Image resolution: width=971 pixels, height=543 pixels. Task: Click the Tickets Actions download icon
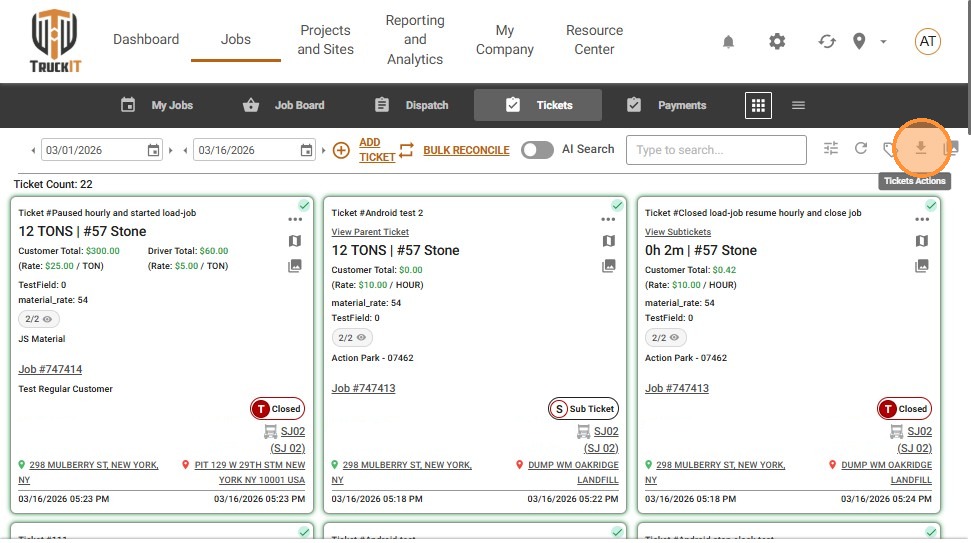[921, 149]
